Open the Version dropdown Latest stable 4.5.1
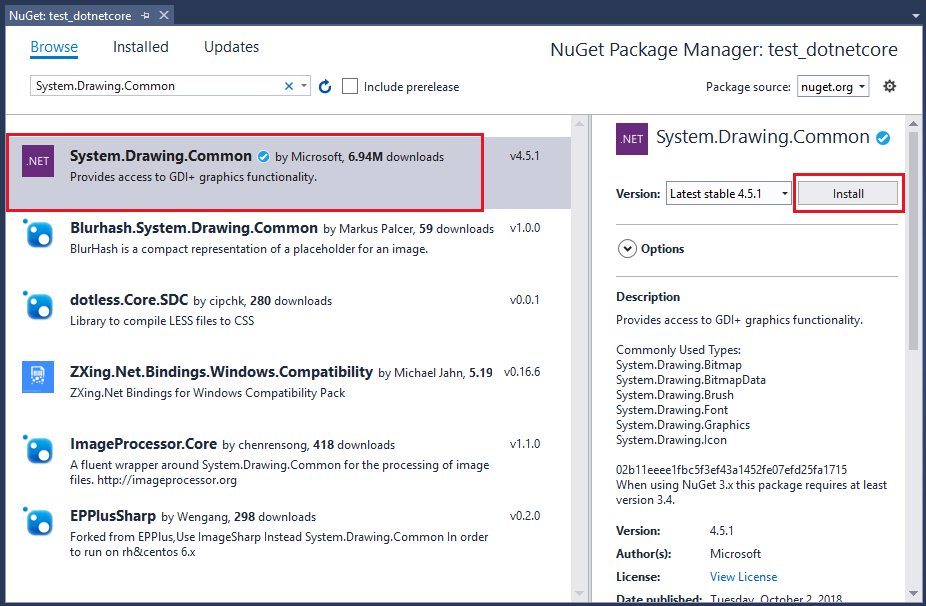Viewport: 926px width, 606px height. pos(728,193)
